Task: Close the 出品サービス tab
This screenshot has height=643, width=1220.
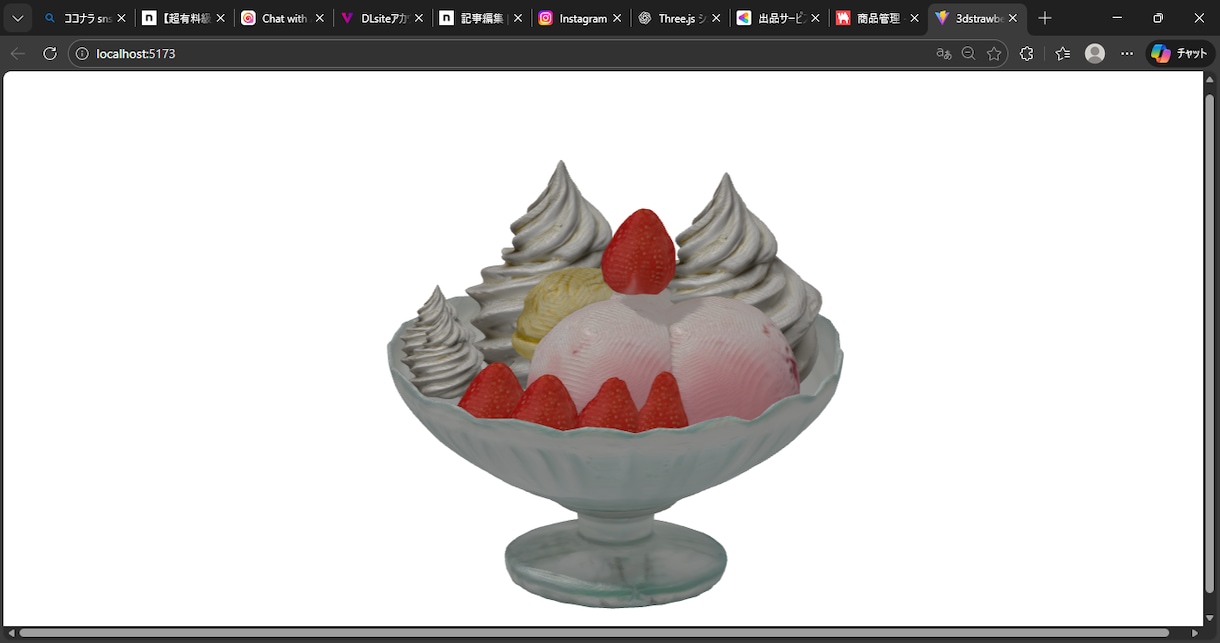Action: tap(815, 18)
